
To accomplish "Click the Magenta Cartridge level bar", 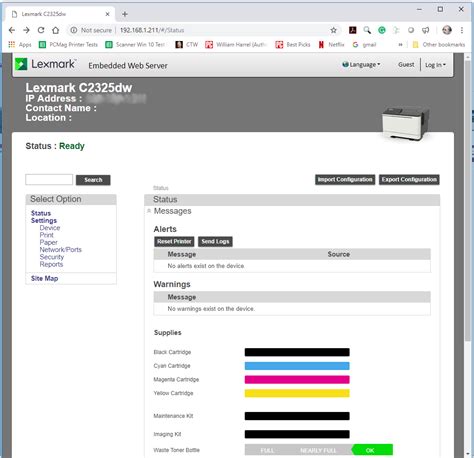I will 297,380.
